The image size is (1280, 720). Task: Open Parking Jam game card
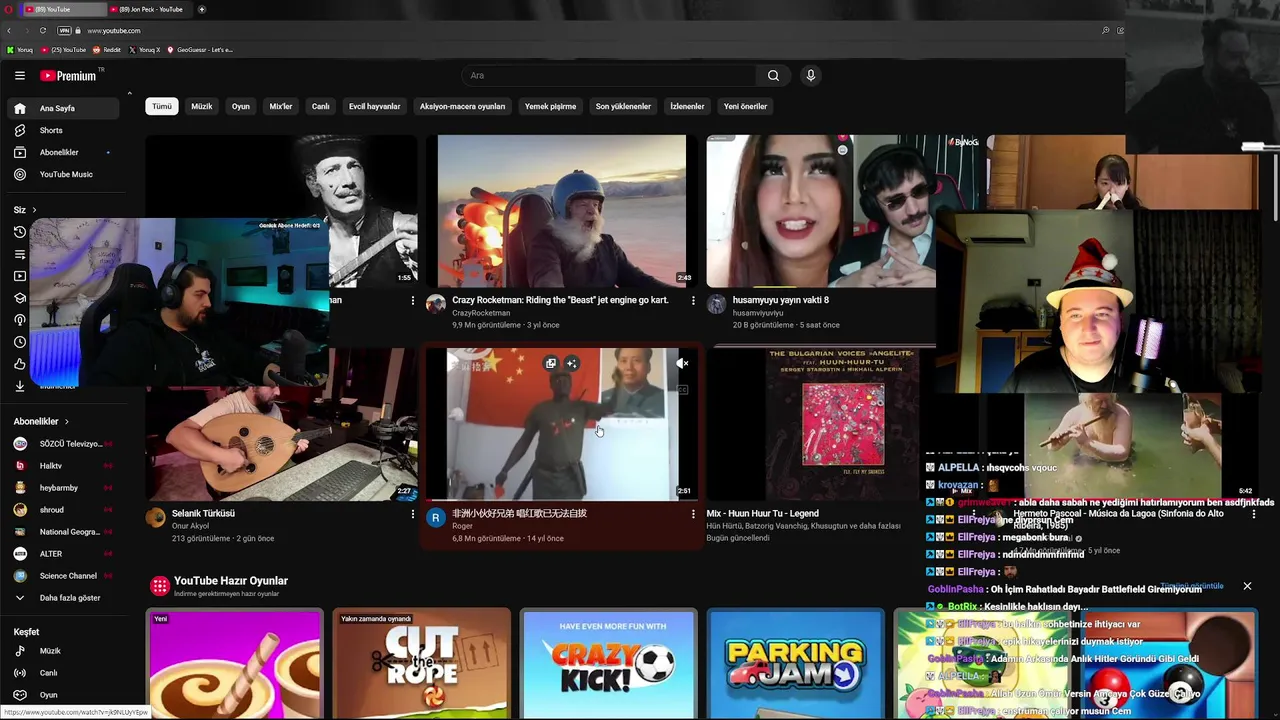[x=795, y=663]
